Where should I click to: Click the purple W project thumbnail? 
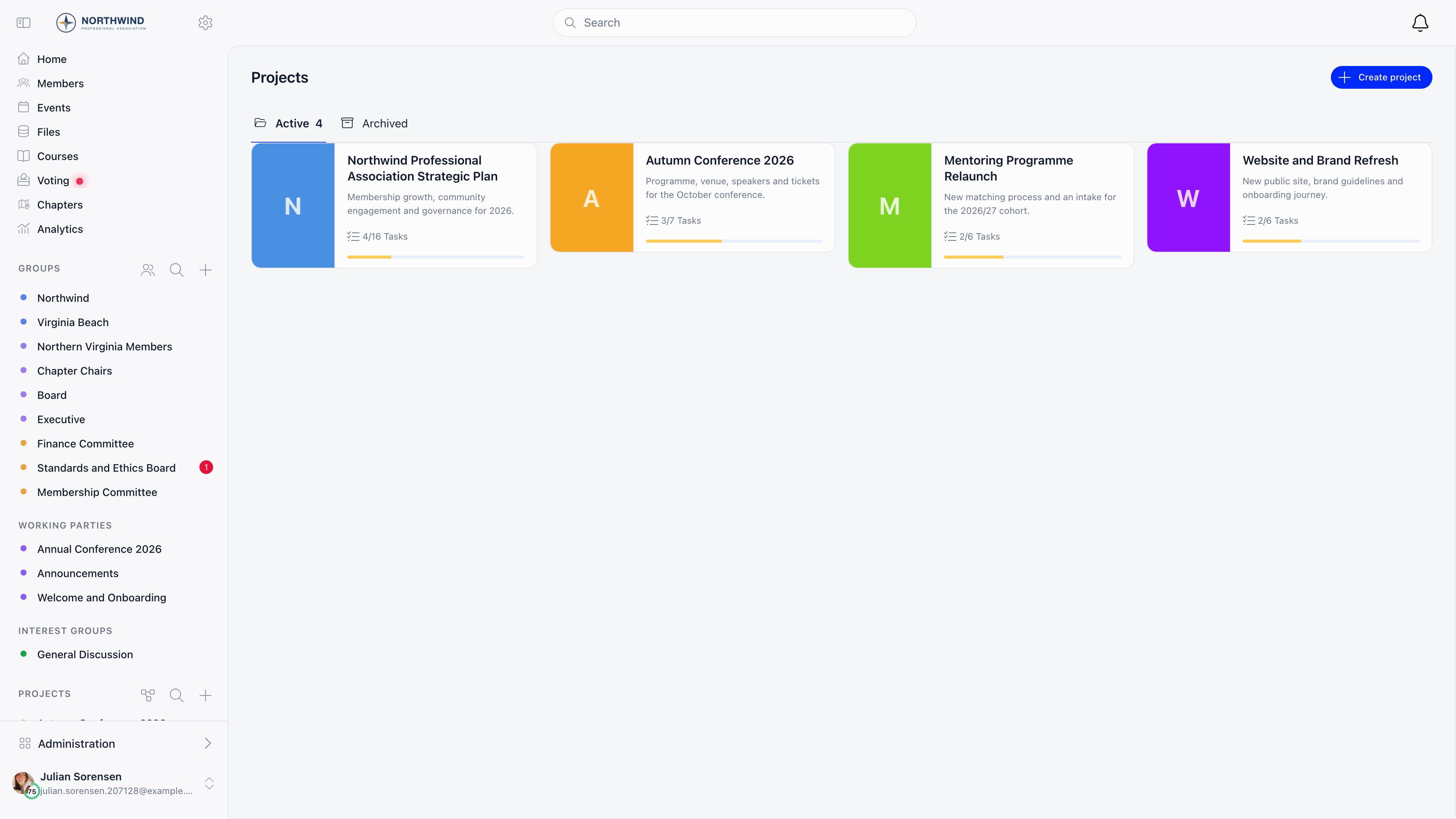[1188, 197]
